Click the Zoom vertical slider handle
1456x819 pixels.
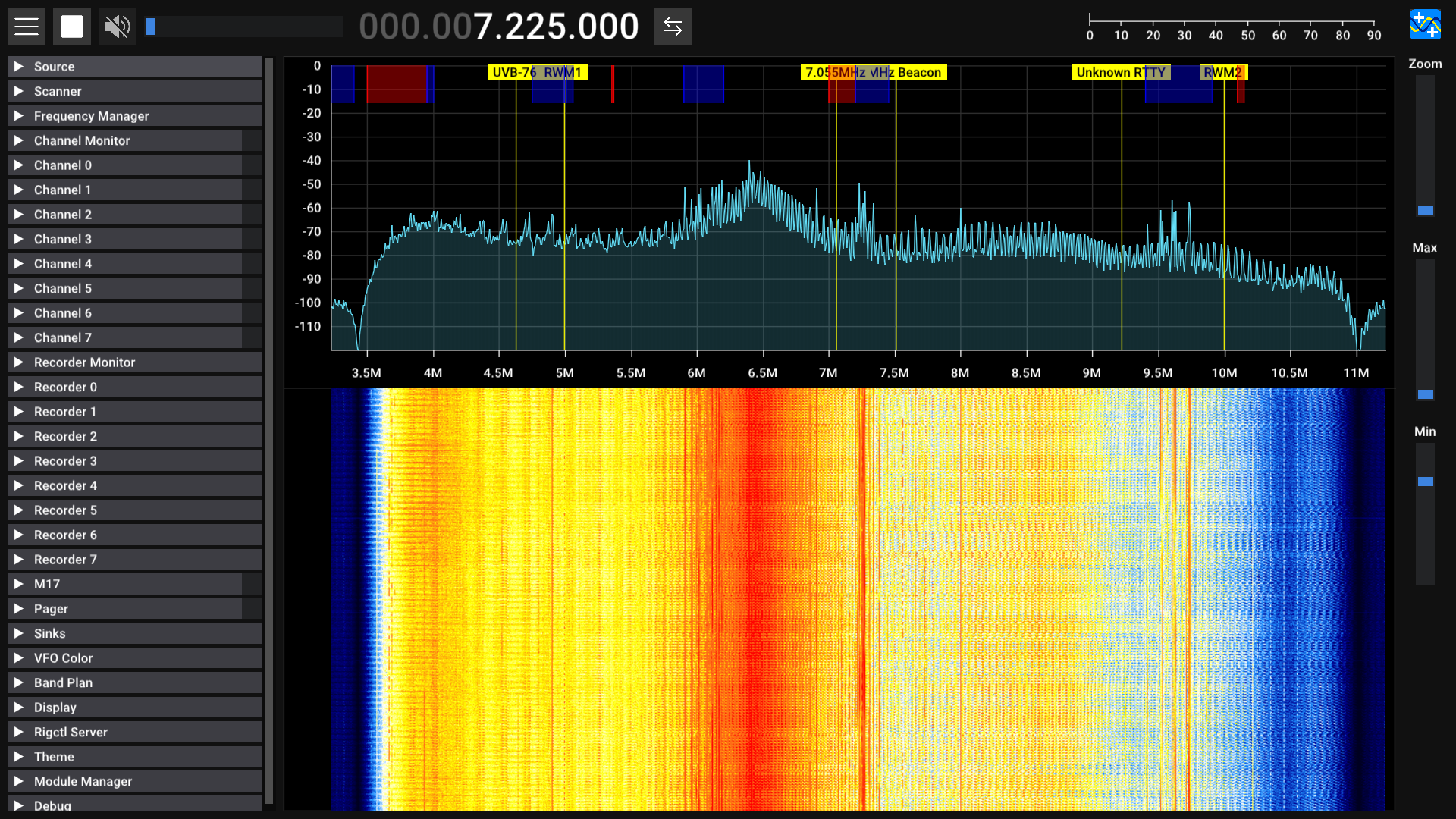coord(1425,211)
